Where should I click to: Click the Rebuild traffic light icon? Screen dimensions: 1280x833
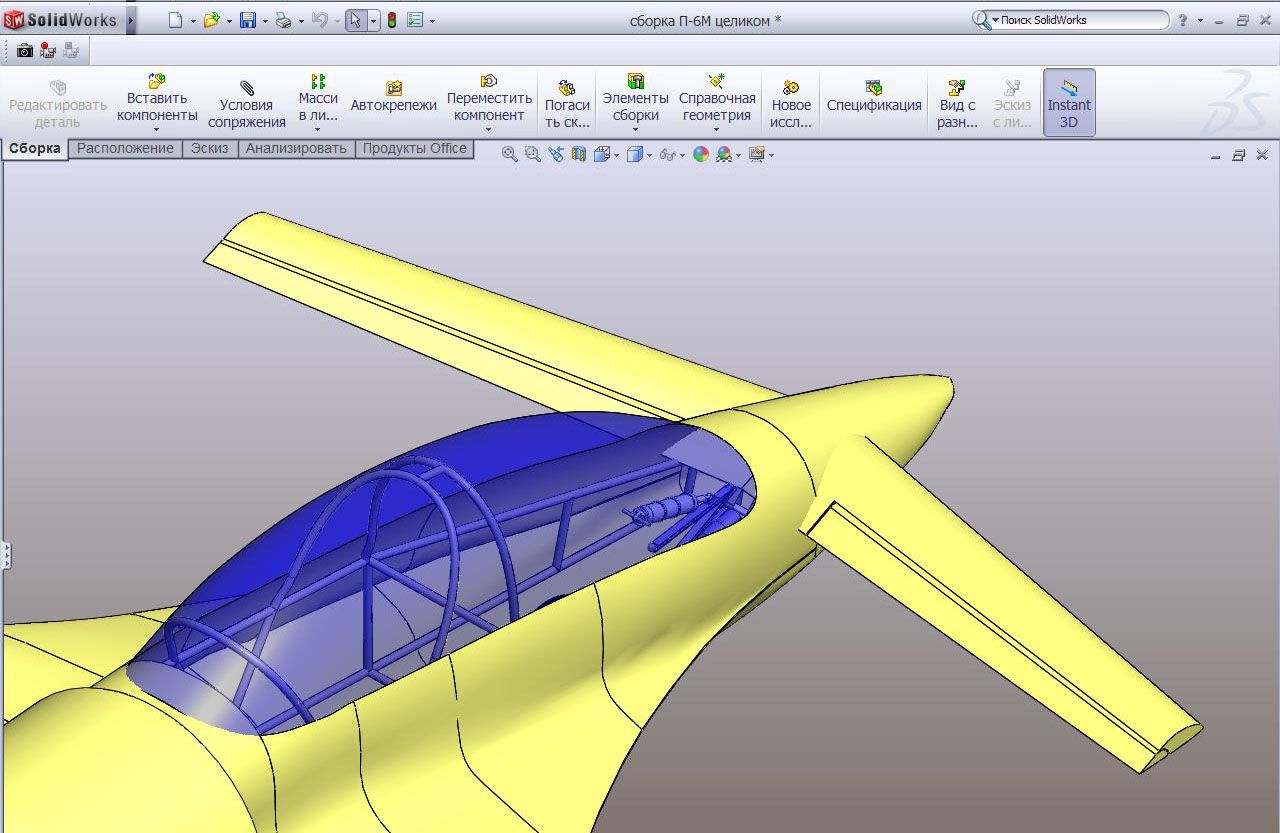[392, 20]
